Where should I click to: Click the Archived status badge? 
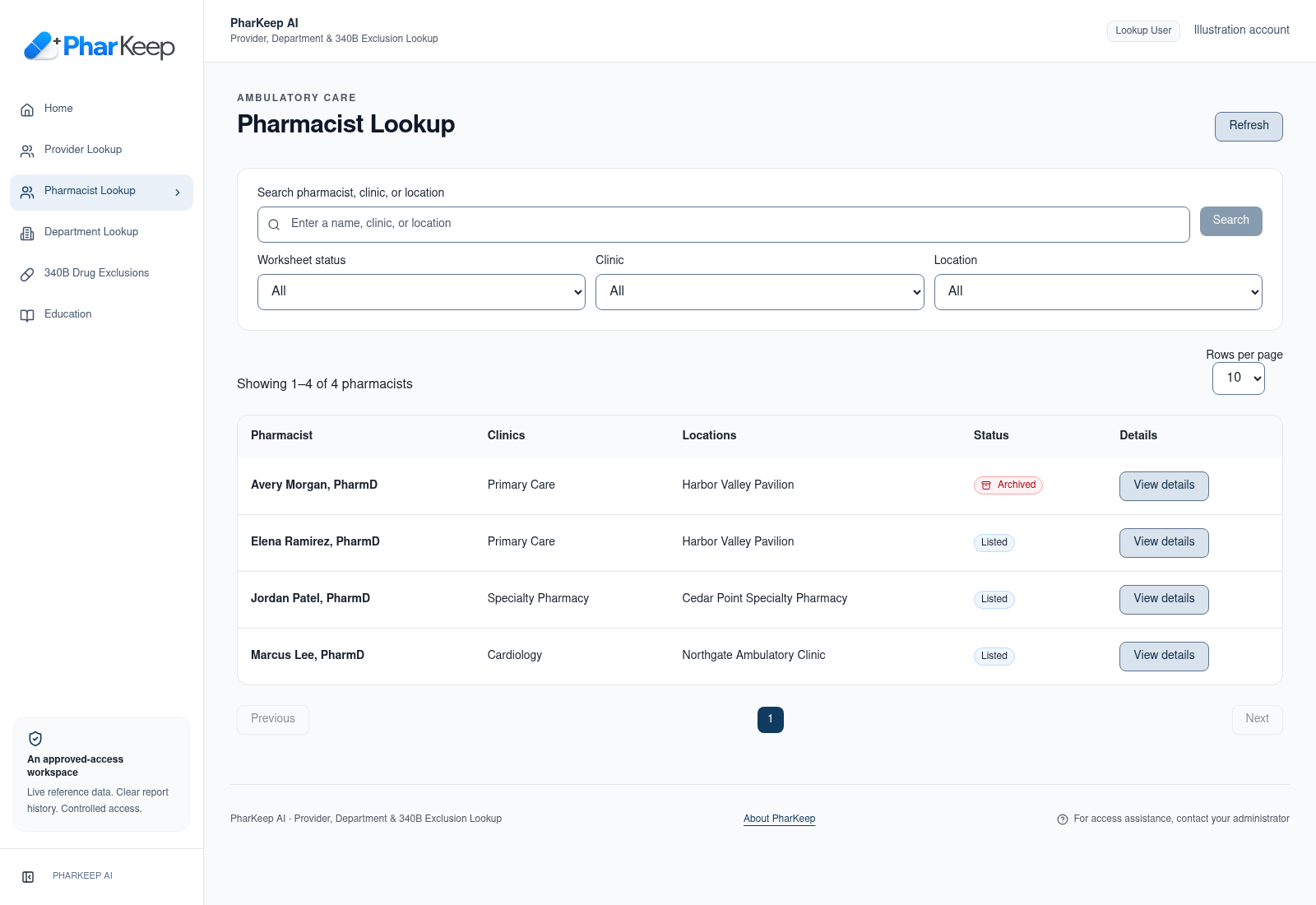pyautogui.click(x=1008, y=485)
